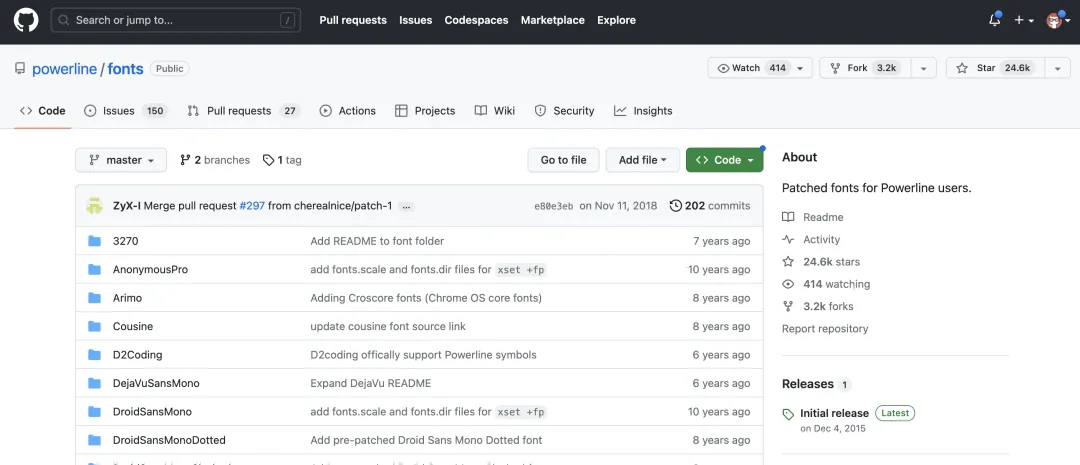
Task: Open pull request #297 link
Action: (x=252, y=206)
